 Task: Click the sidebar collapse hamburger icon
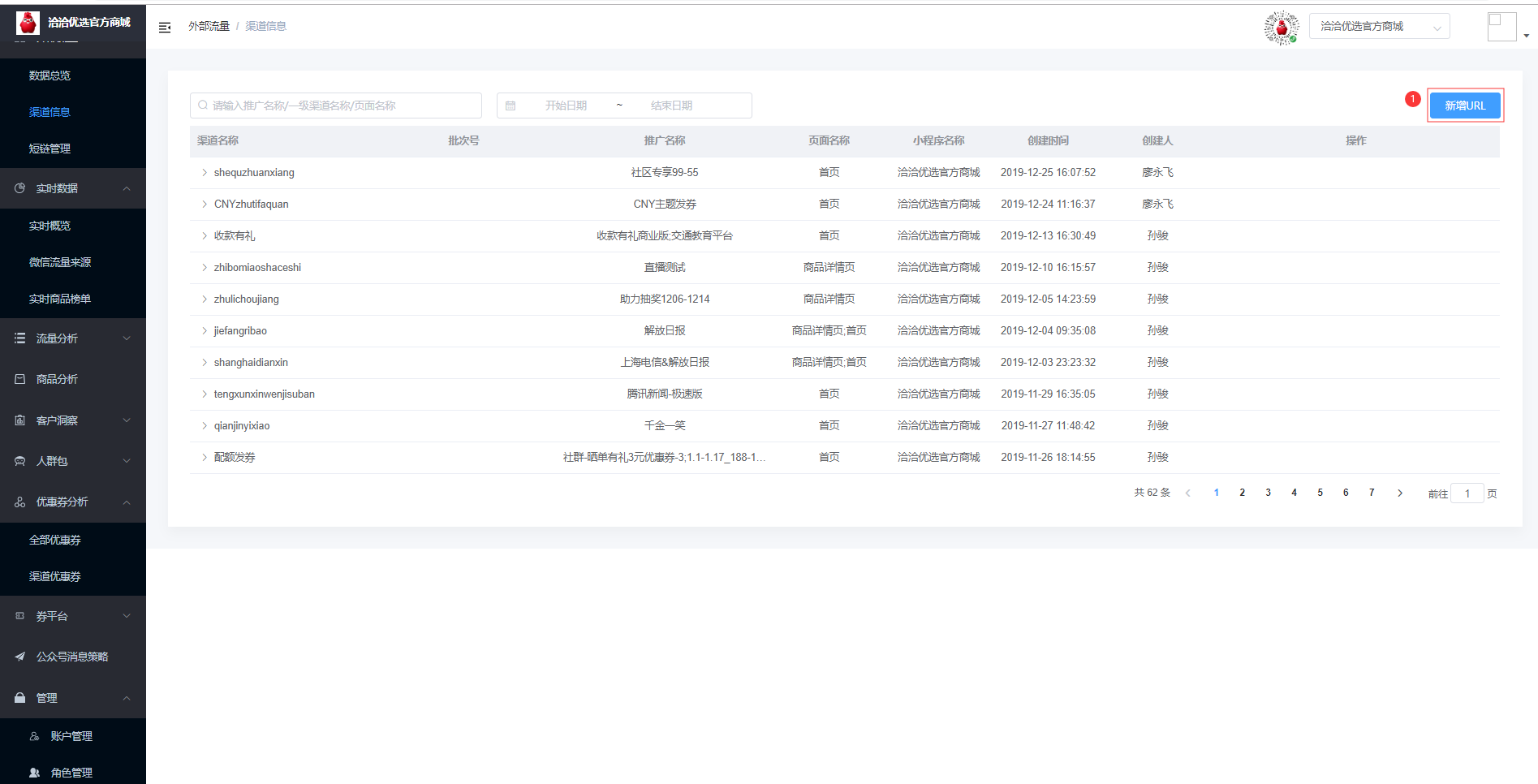(x=165, y=28)
